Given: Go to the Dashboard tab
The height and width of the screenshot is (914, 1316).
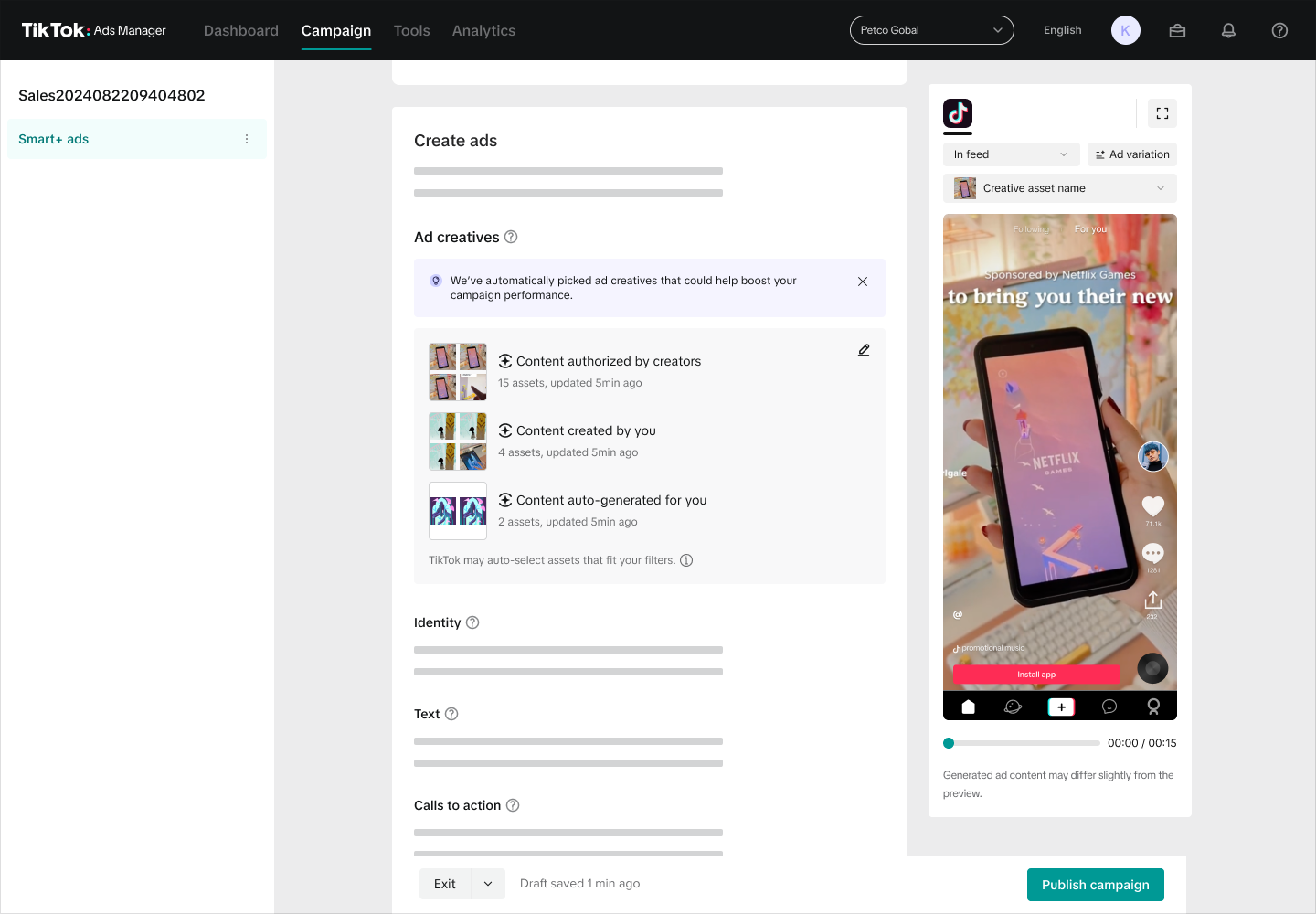Looking at the screenshot, I should [241, 30].
